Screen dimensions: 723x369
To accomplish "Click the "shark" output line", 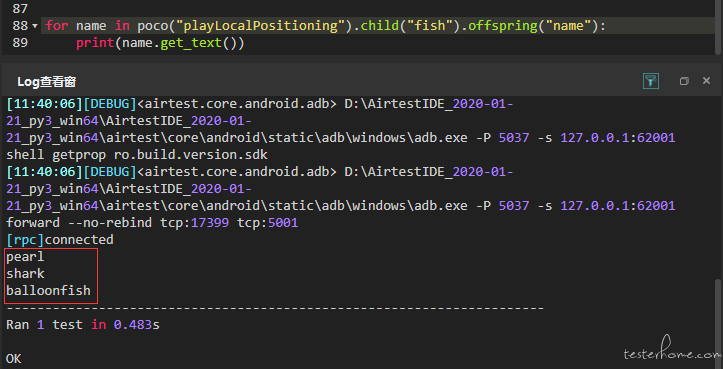I will [x=25, y=274].
